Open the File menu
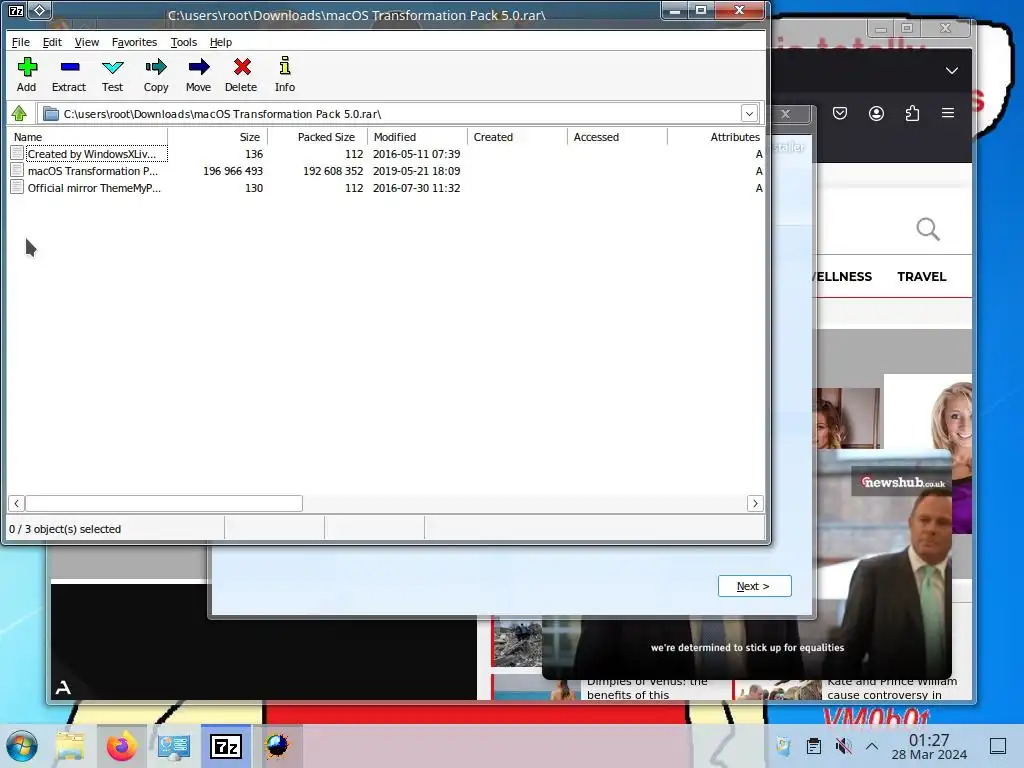 pyautogui.click(x=21, y=42)
